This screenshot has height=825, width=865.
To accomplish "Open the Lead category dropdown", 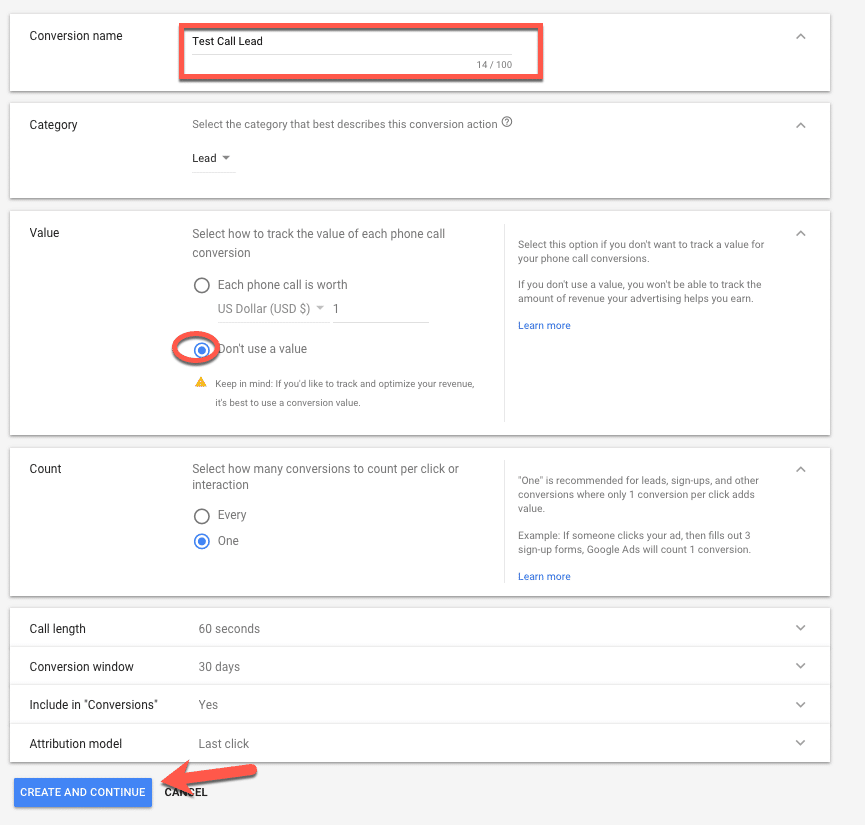I will 213,158.
